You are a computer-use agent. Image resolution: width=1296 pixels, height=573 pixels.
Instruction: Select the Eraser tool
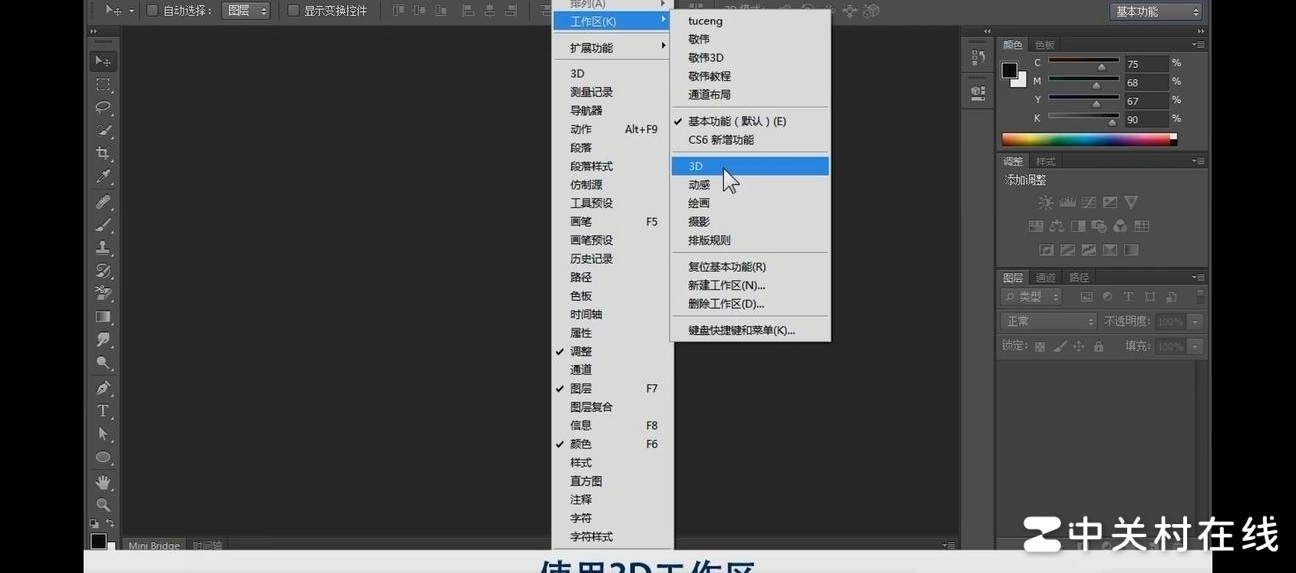coord(103,294)
